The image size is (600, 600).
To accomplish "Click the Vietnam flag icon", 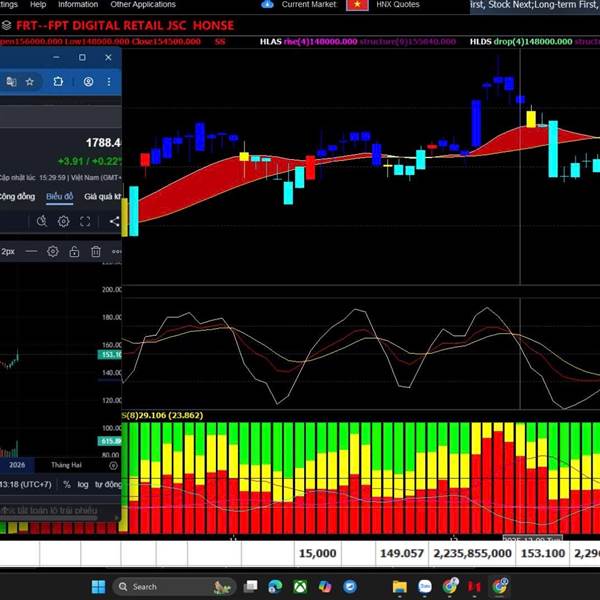I will pos(357,5).
